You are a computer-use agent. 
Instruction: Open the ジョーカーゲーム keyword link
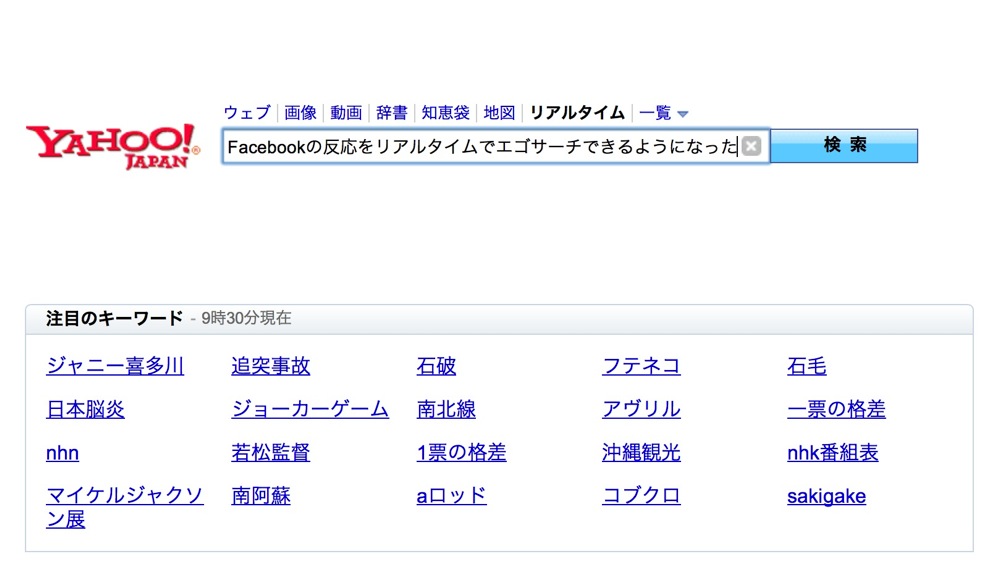[x=310, y=409]
